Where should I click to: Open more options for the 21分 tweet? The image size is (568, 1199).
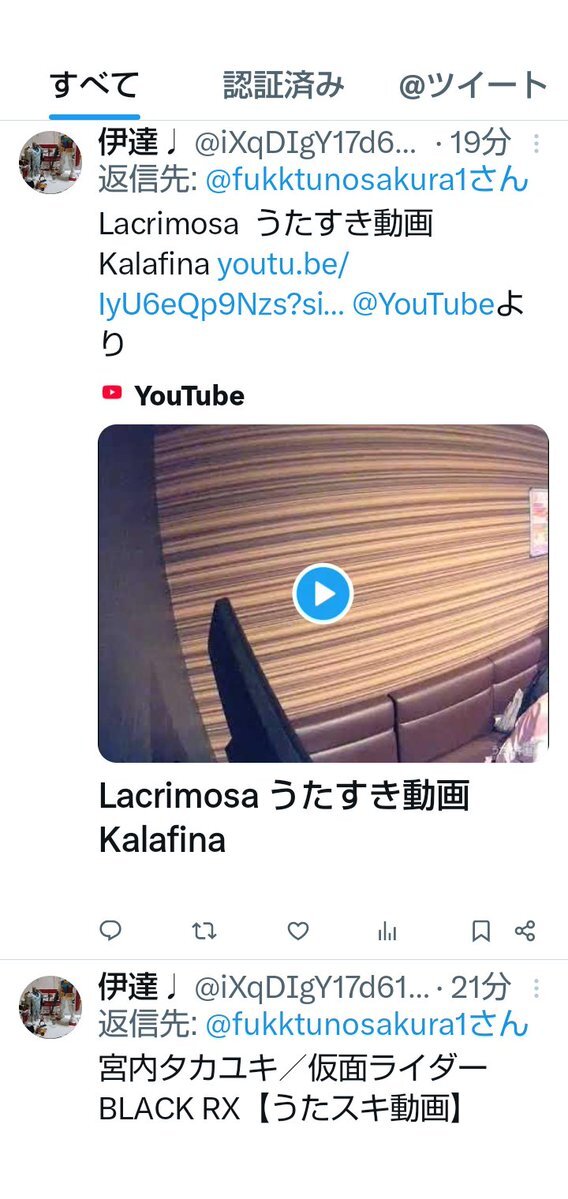point(536,988)
